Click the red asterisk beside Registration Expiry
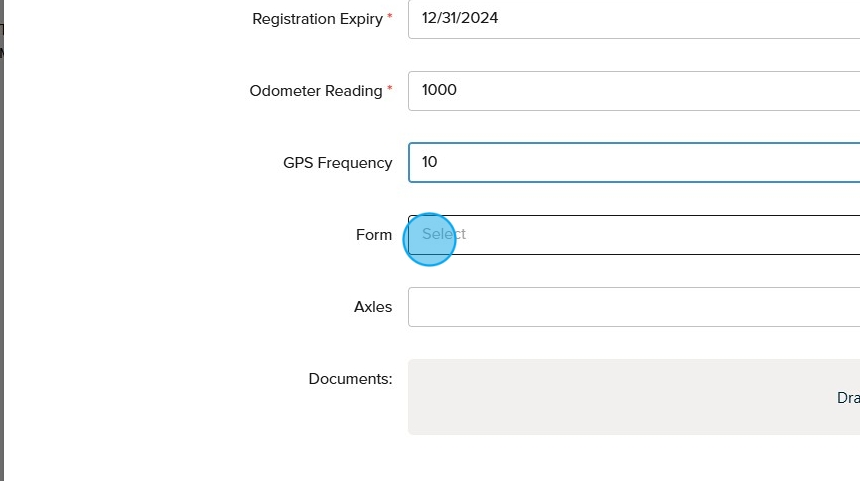Image resolution: width=860 pixels, height=481 pixels. click(390, 18)
